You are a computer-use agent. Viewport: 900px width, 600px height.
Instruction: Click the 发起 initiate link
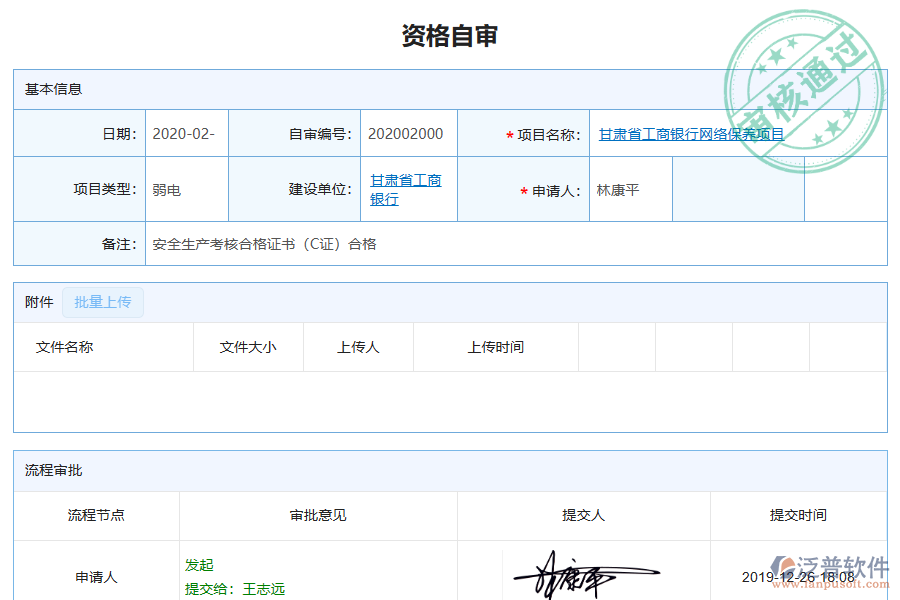click(199, 565)
